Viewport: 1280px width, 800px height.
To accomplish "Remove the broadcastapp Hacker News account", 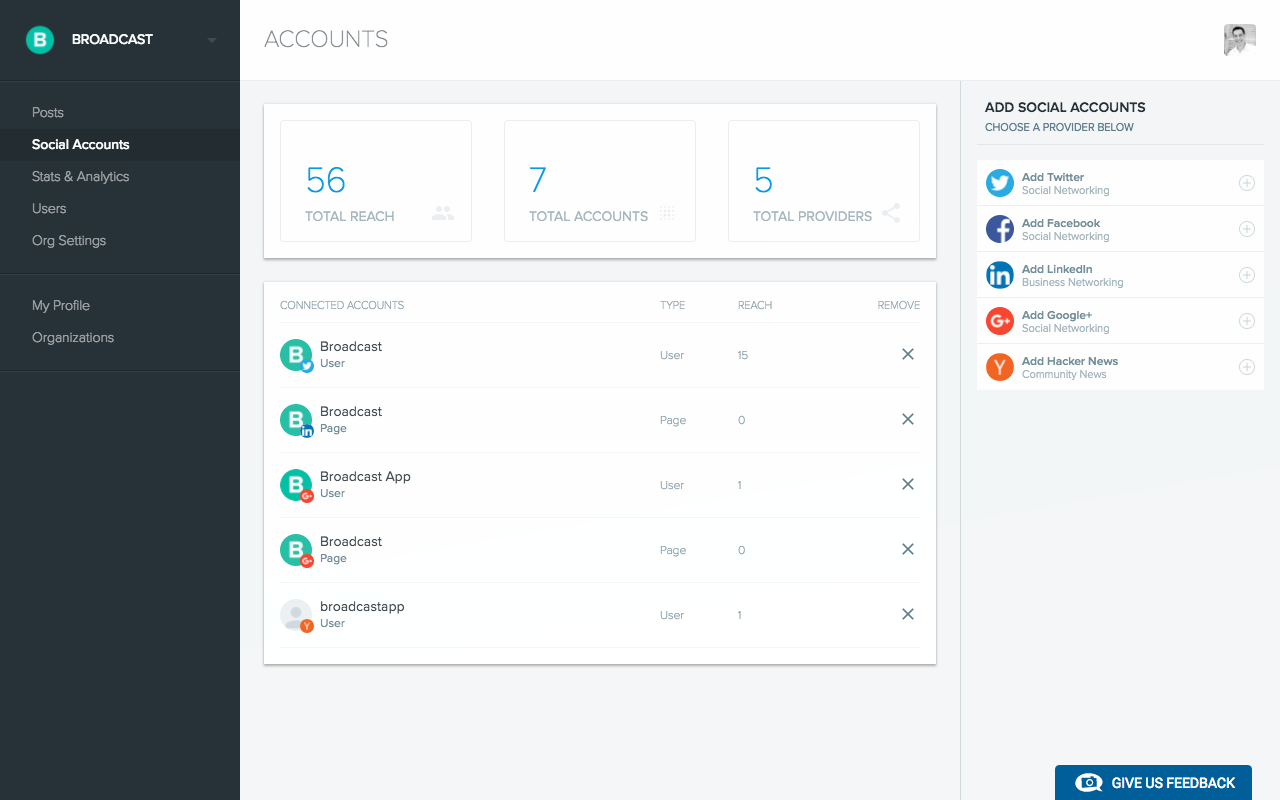I will click(907, 614).
